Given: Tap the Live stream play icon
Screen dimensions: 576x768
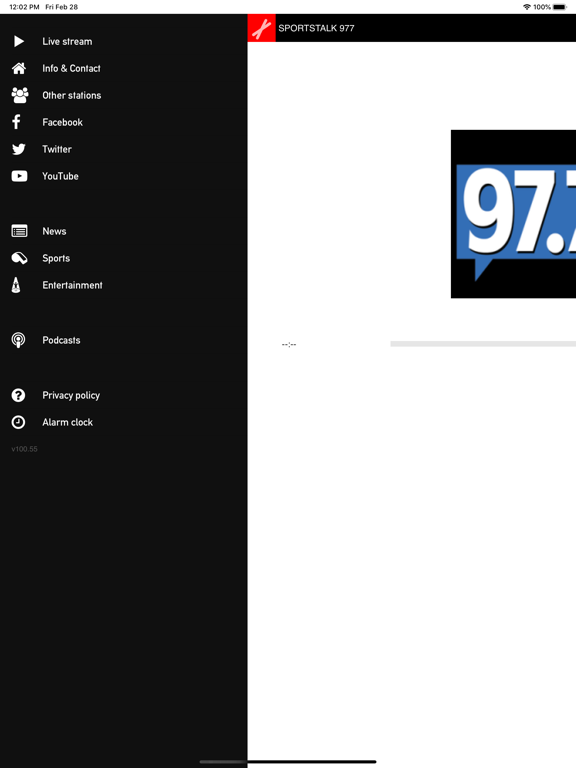Looking at the screenshot, I should click(19, 41).
